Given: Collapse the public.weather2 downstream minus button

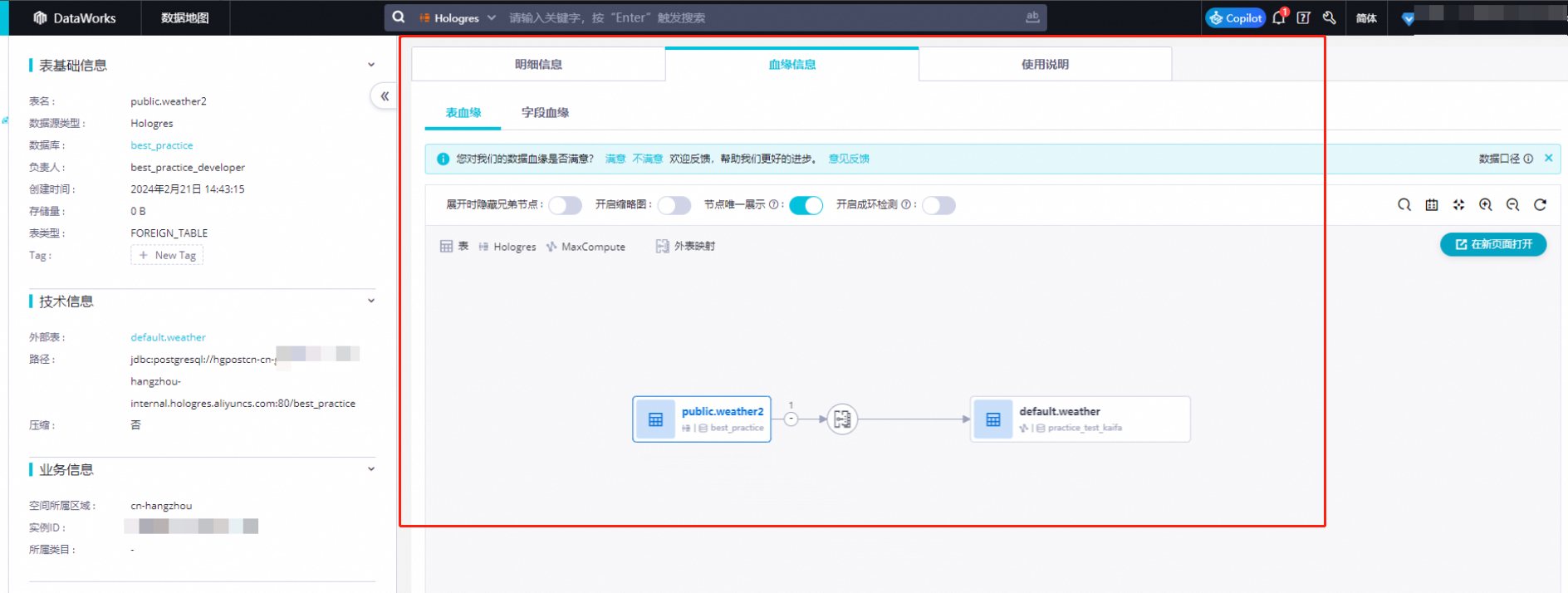Looking at the screenshot, I should coord(791,419).
